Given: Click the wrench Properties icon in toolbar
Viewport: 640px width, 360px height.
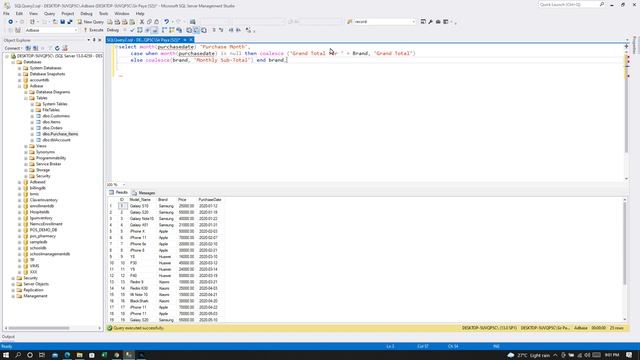Looking at the screenshot, I should 431,22.
